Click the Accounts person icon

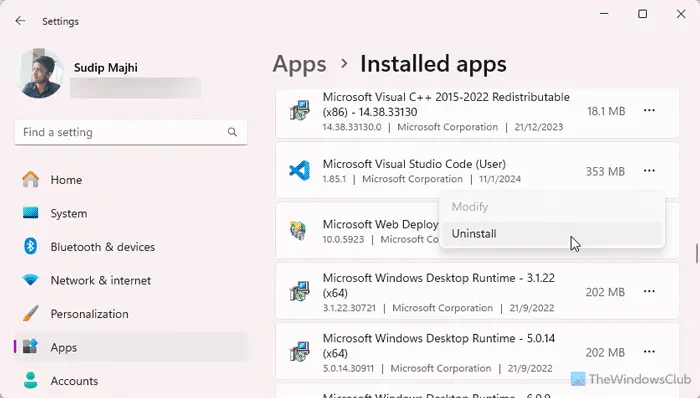click(x=30, y=381)
